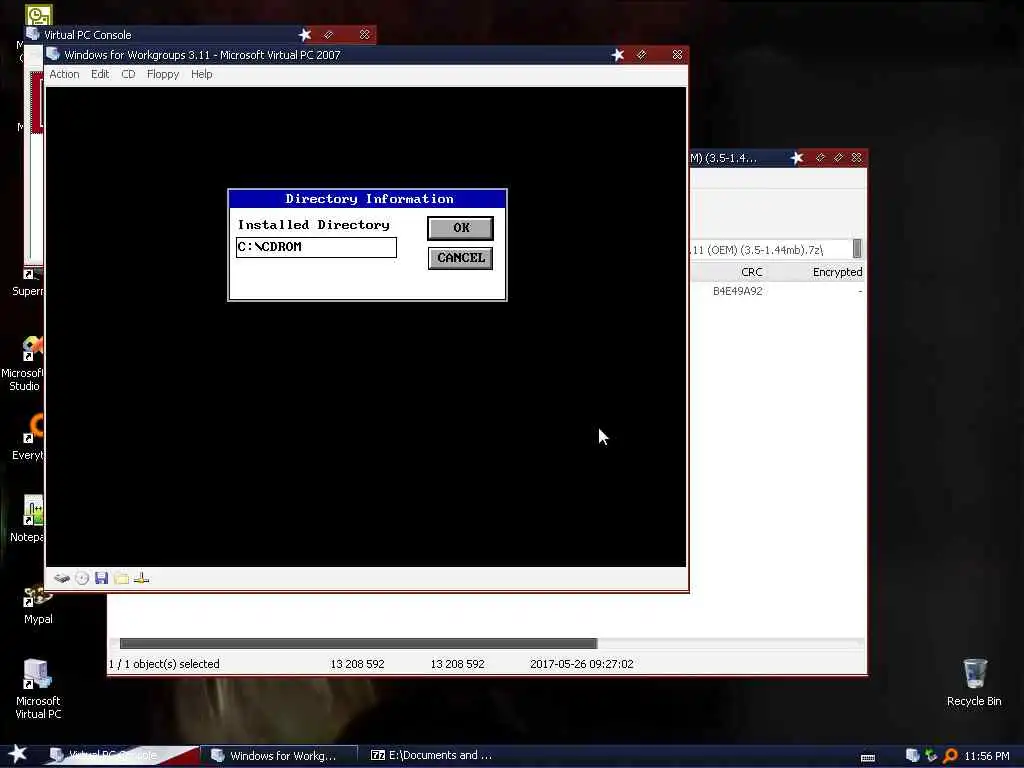Click the Virtual PC tray icon

pyautogui.click(x=912, y=756)
